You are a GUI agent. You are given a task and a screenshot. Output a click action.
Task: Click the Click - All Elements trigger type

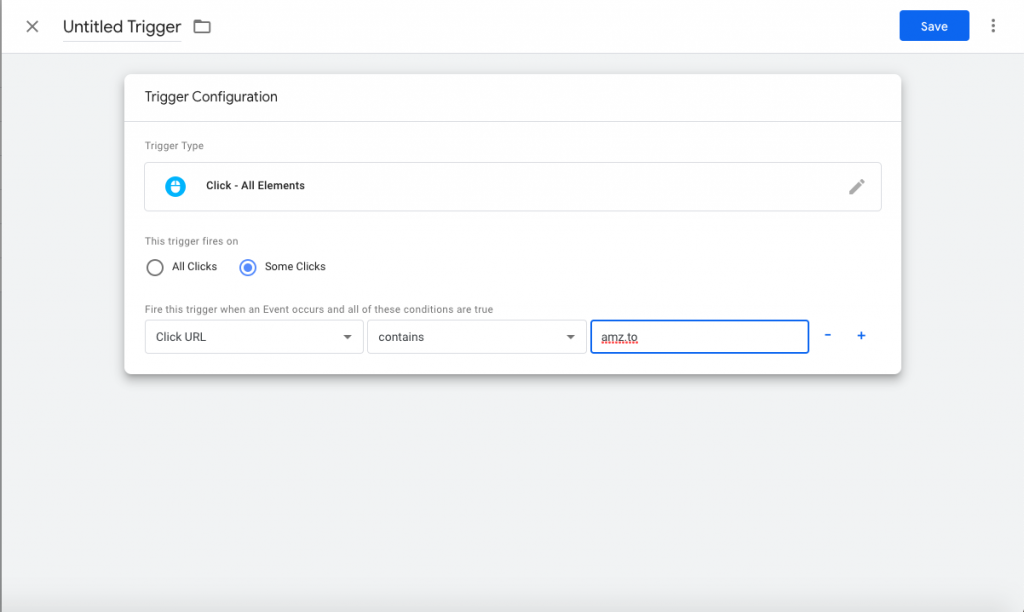coord(513,187)
